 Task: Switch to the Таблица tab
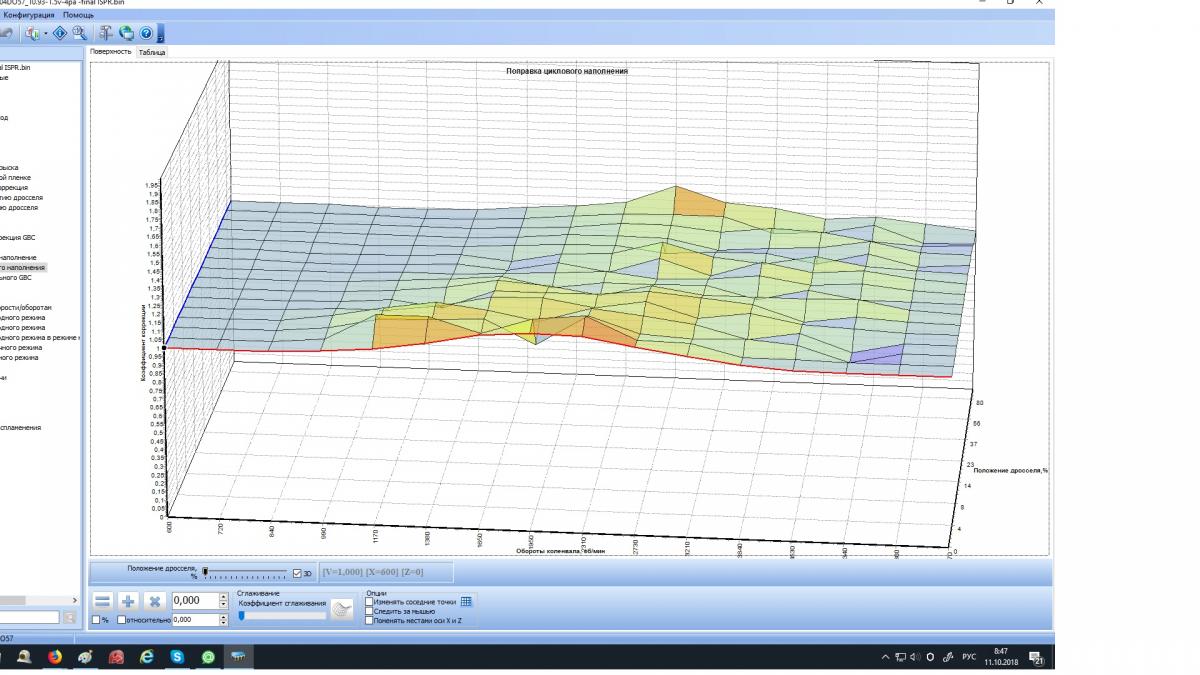coord(152,51)
